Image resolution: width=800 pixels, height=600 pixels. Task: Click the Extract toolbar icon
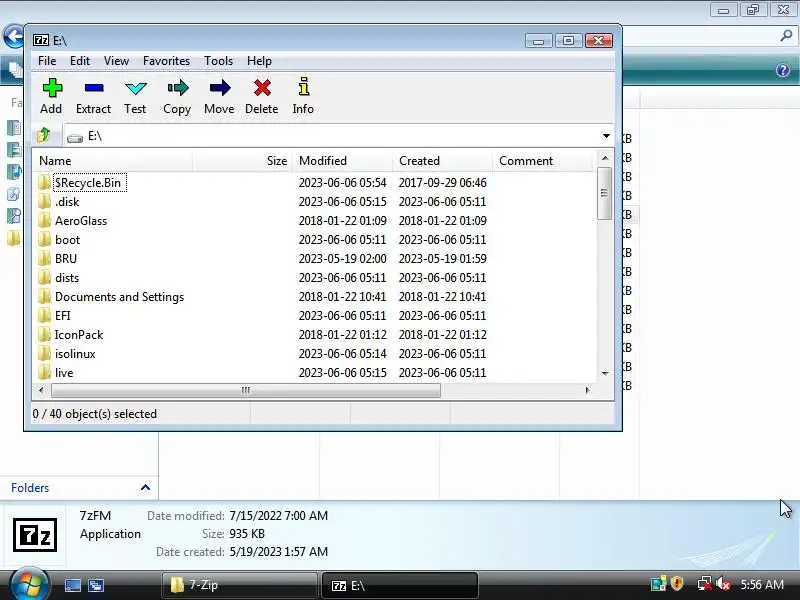[94, 88]
